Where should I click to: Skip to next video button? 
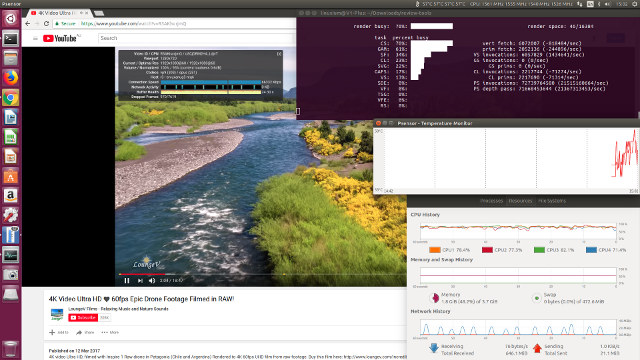pos(140,280)
